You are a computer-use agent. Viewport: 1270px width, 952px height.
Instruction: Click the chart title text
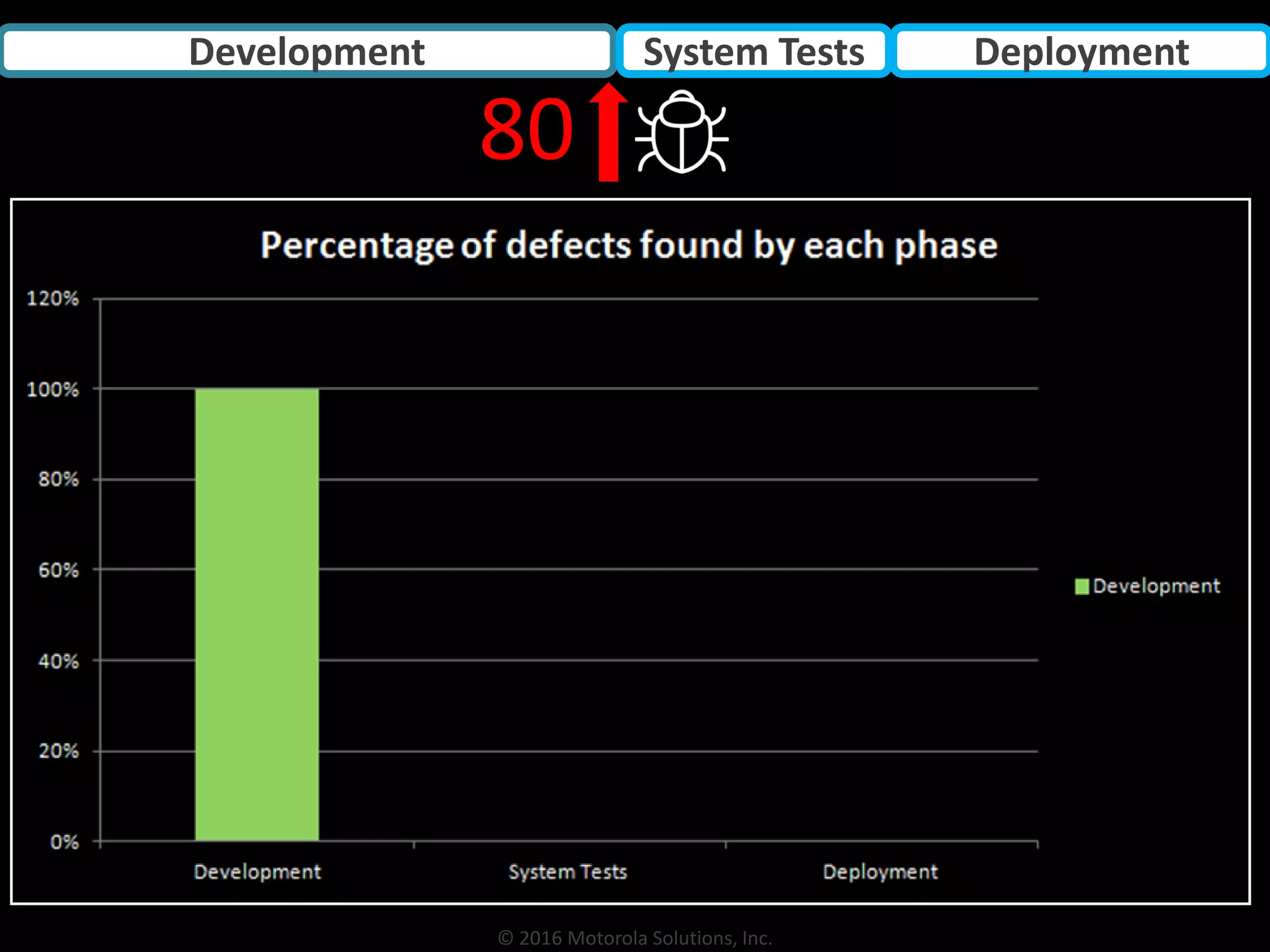click(x=629, y=245)
